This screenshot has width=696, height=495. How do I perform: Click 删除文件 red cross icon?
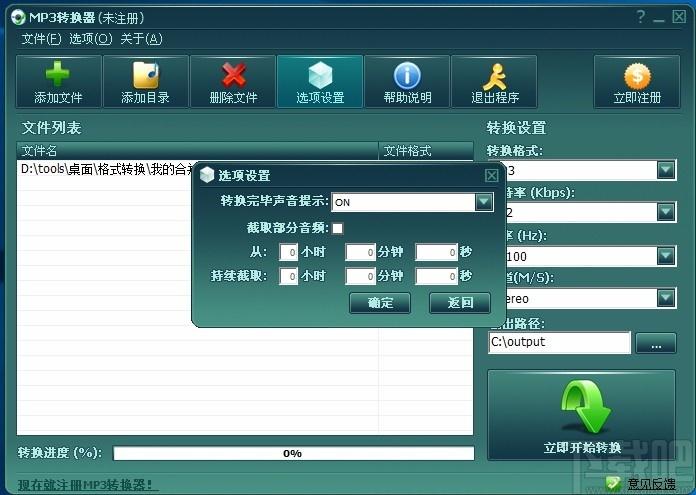tap(233, 75)
